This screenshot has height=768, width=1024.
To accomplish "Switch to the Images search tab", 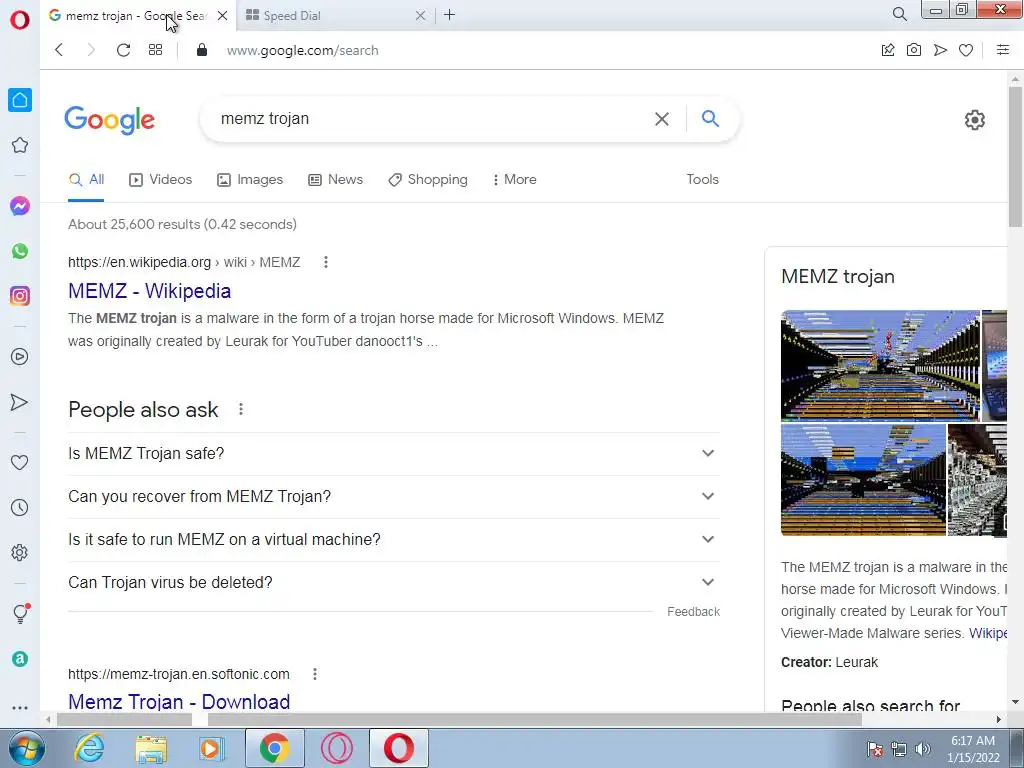I will coord(250,180).
